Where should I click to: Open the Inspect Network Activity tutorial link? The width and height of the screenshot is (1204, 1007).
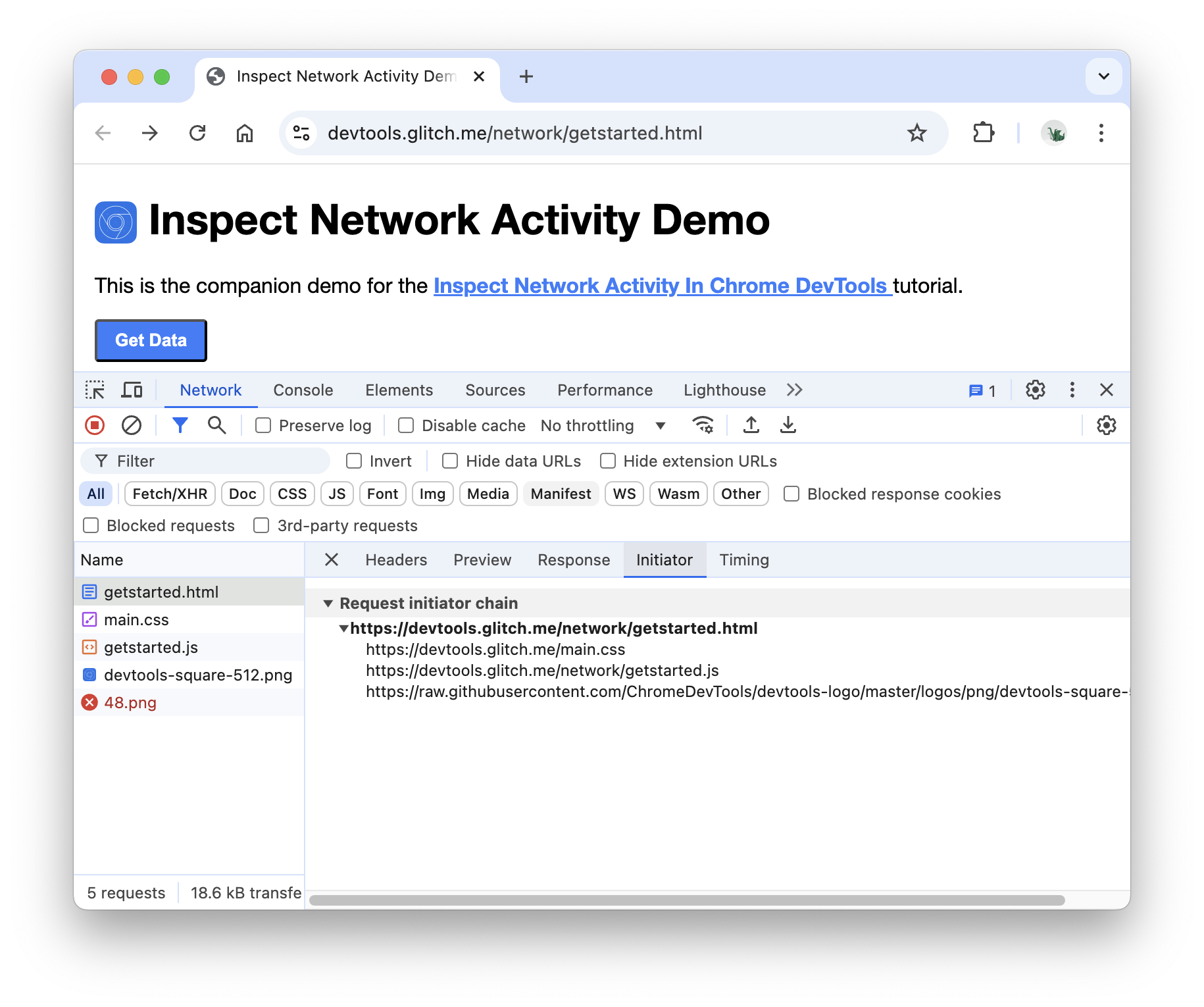[662, 286]
